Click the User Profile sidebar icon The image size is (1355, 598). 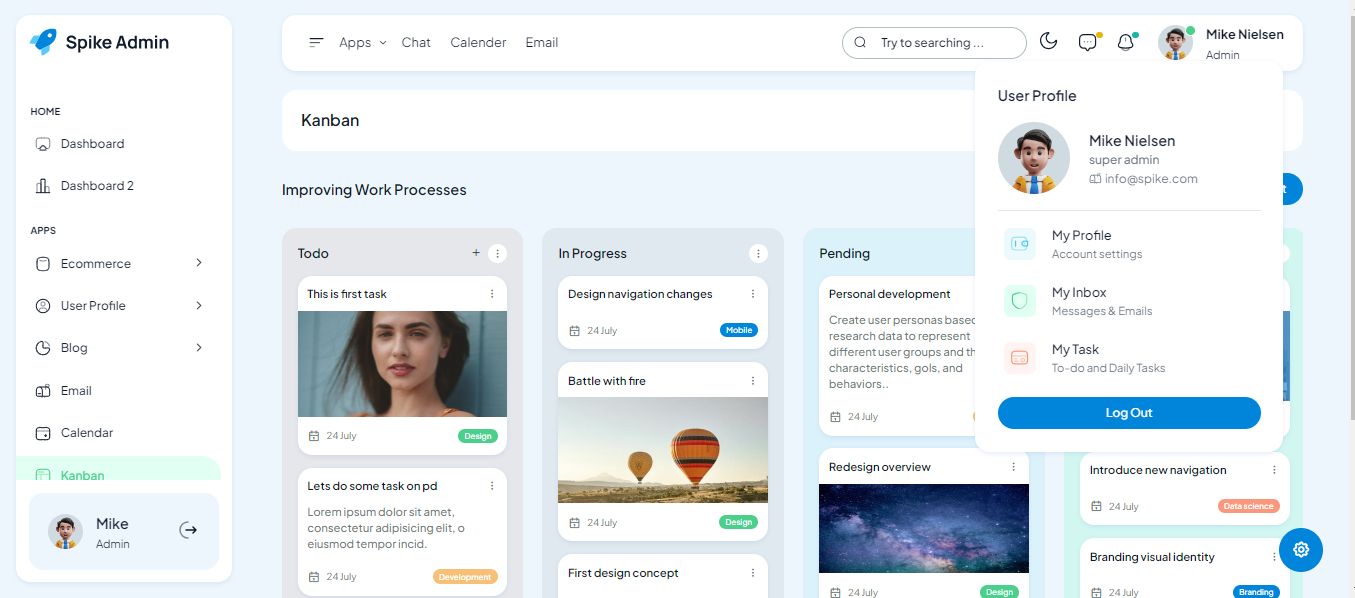pos(42,306)
